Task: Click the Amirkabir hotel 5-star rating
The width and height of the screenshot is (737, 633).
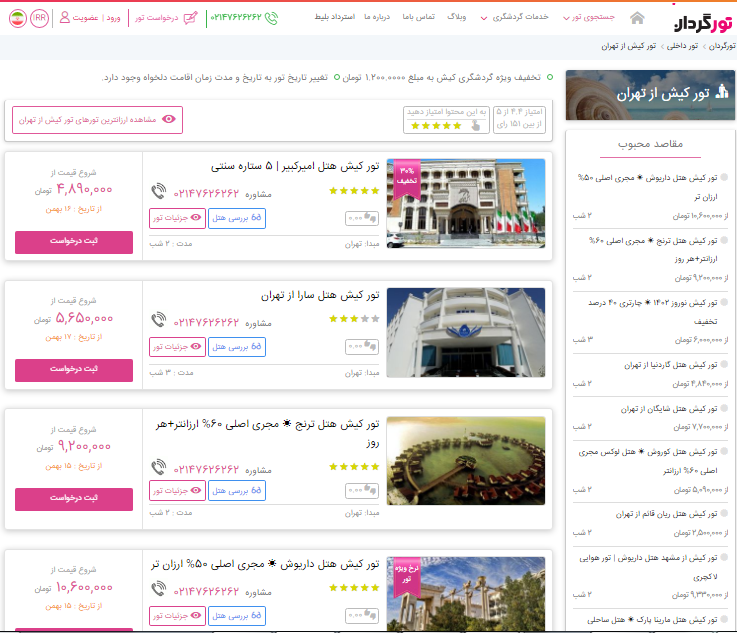Action: (x=354, y=191)
